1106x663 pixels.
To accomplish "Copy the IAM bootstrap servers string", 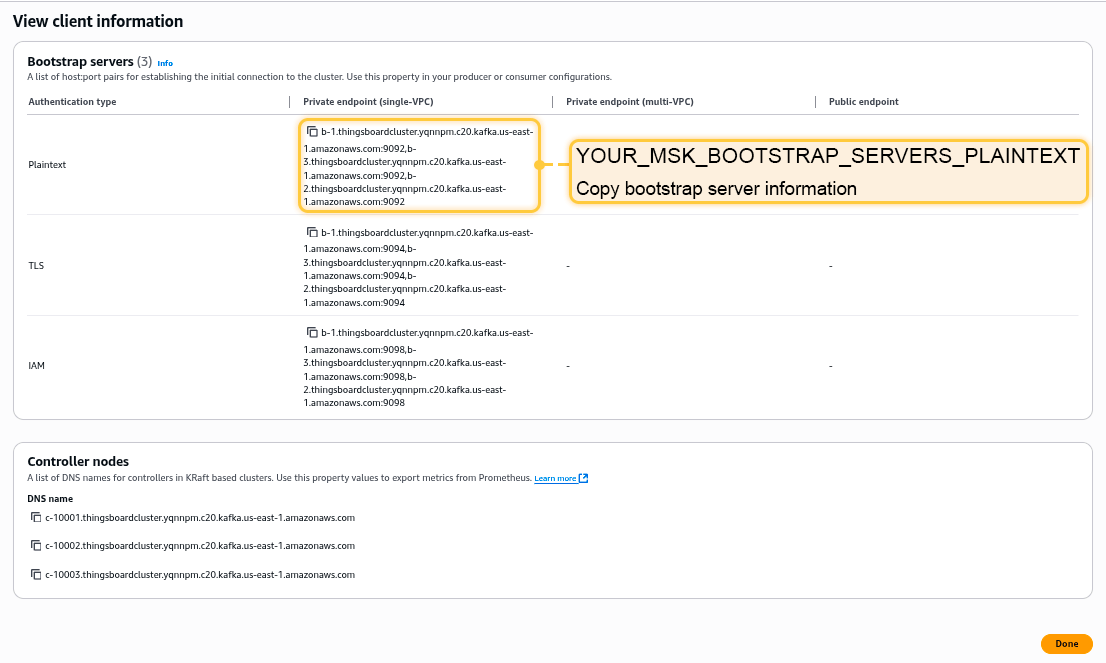I will point(312,332).
